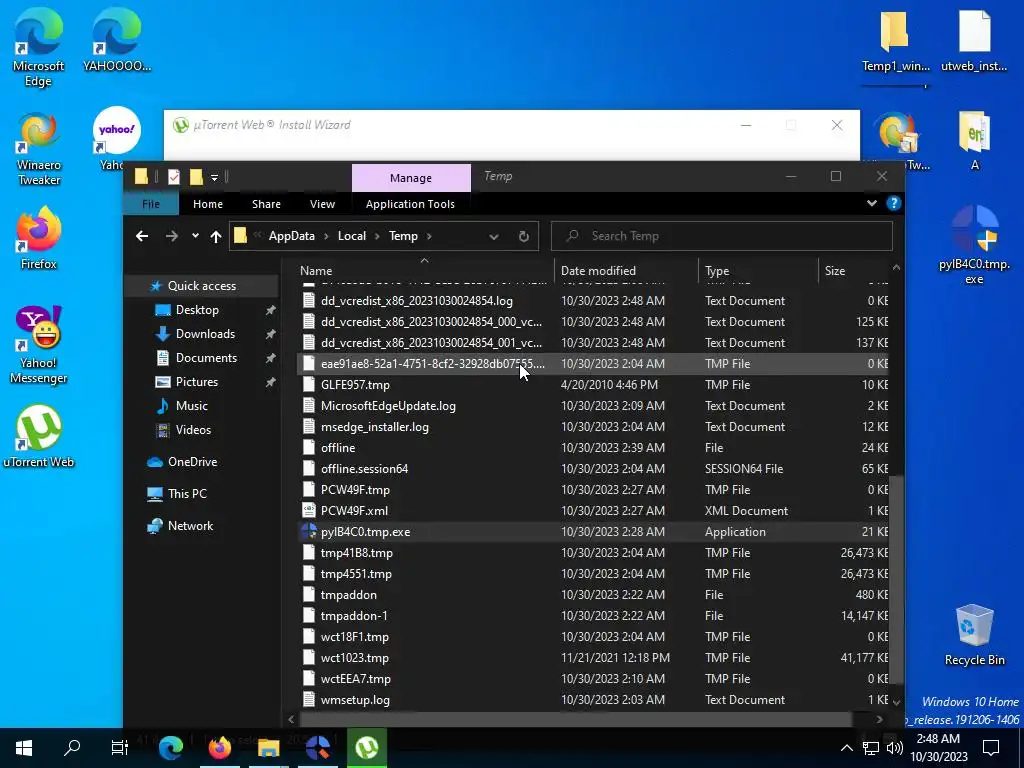Switch to Share ribbon tab
1024x768 pixels.
tap(266, 204)
